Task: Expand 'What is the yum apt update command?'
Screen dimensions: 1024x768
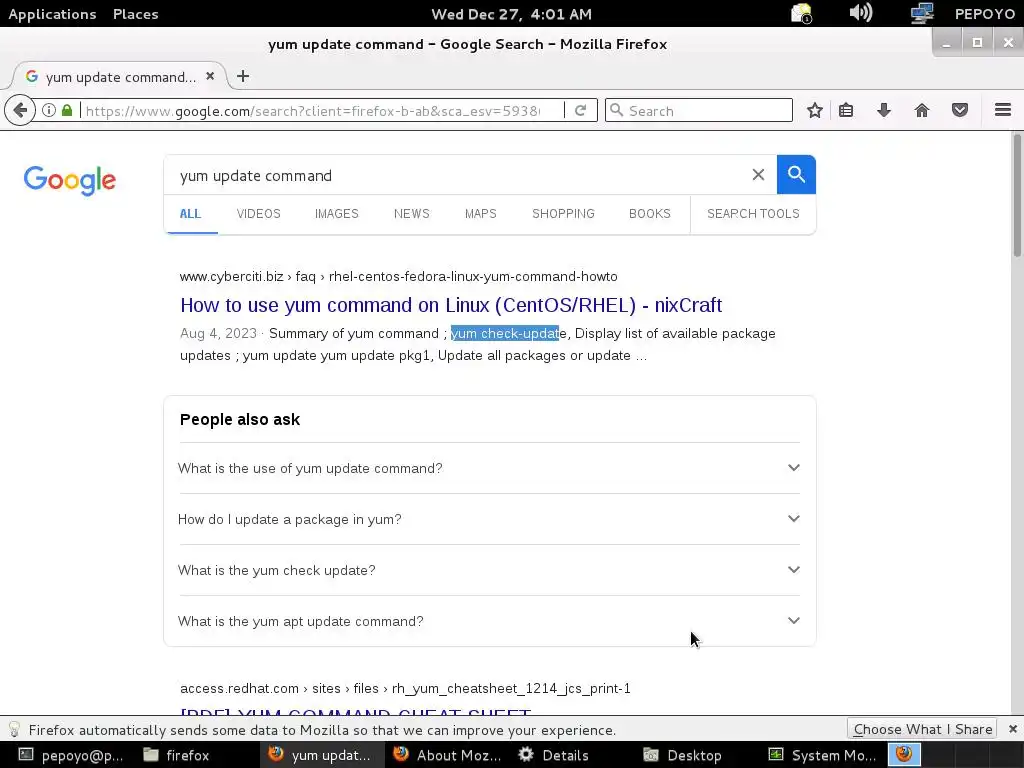Action: pyautogui.click(x=489, y=621)
